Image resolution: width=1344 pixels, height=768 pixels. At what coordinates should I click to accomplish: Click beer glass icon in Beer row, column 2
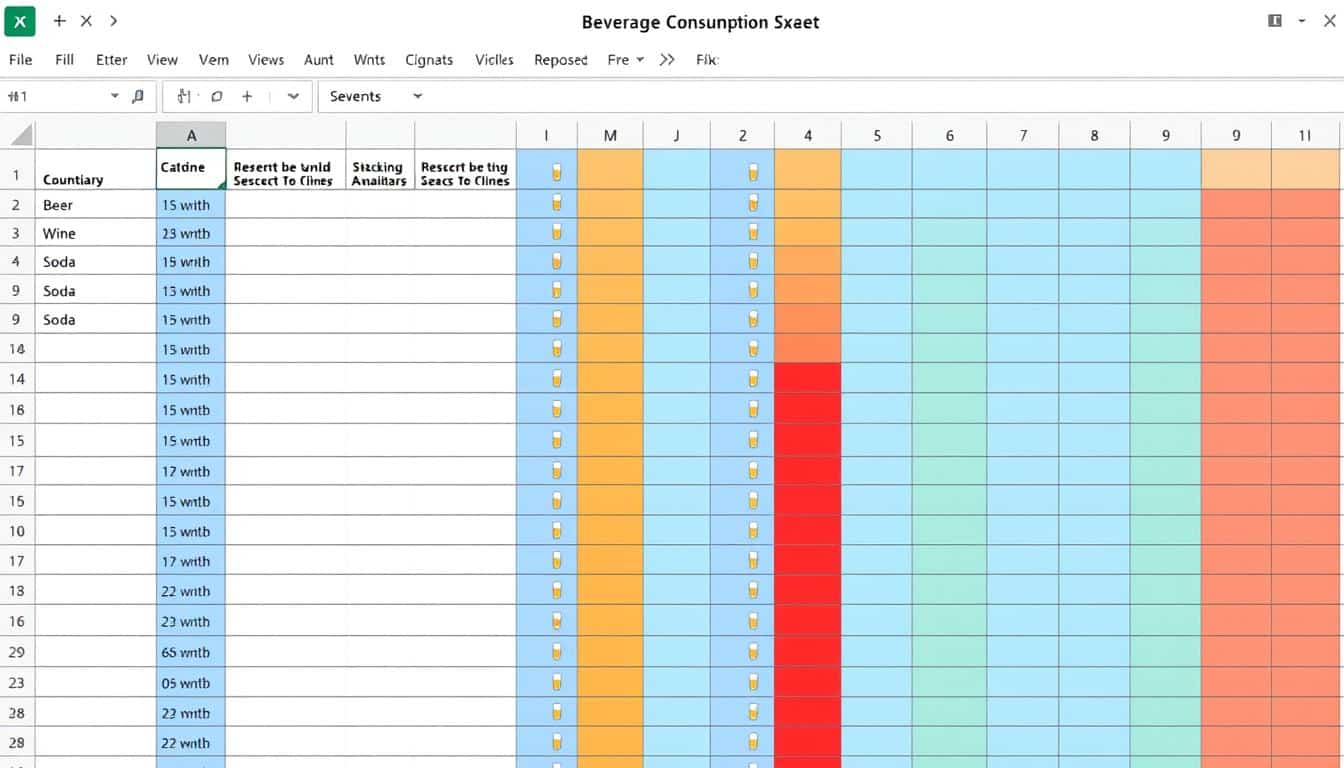tap(753, 204)
